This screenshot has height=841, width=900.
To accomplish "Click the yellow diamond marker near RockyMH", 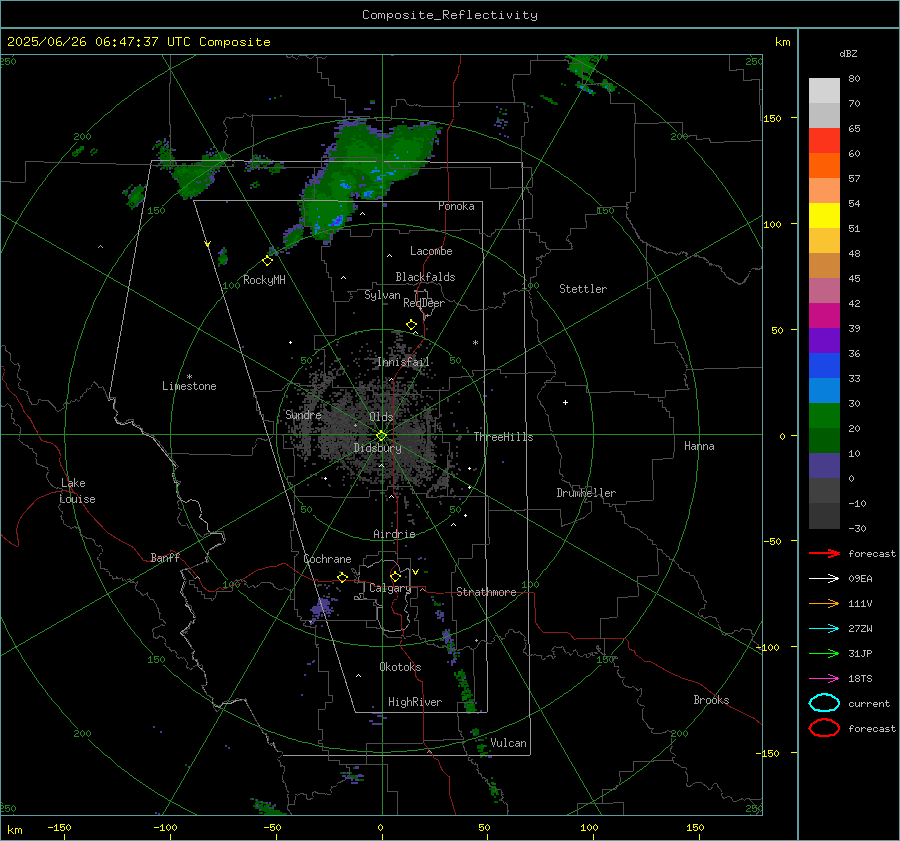I will (x=267, y=261).
